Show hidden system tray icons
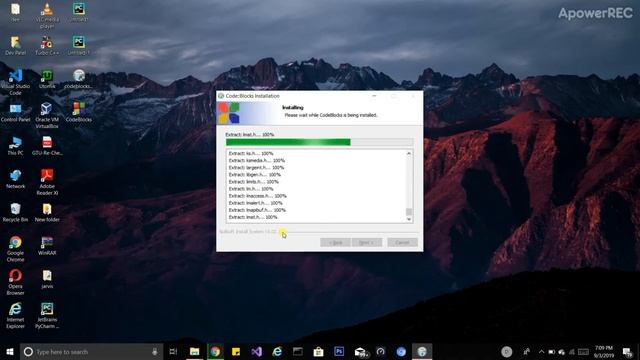Image resolution: width=640 pixels, height=360 pixels. click(x=541, y=352)
